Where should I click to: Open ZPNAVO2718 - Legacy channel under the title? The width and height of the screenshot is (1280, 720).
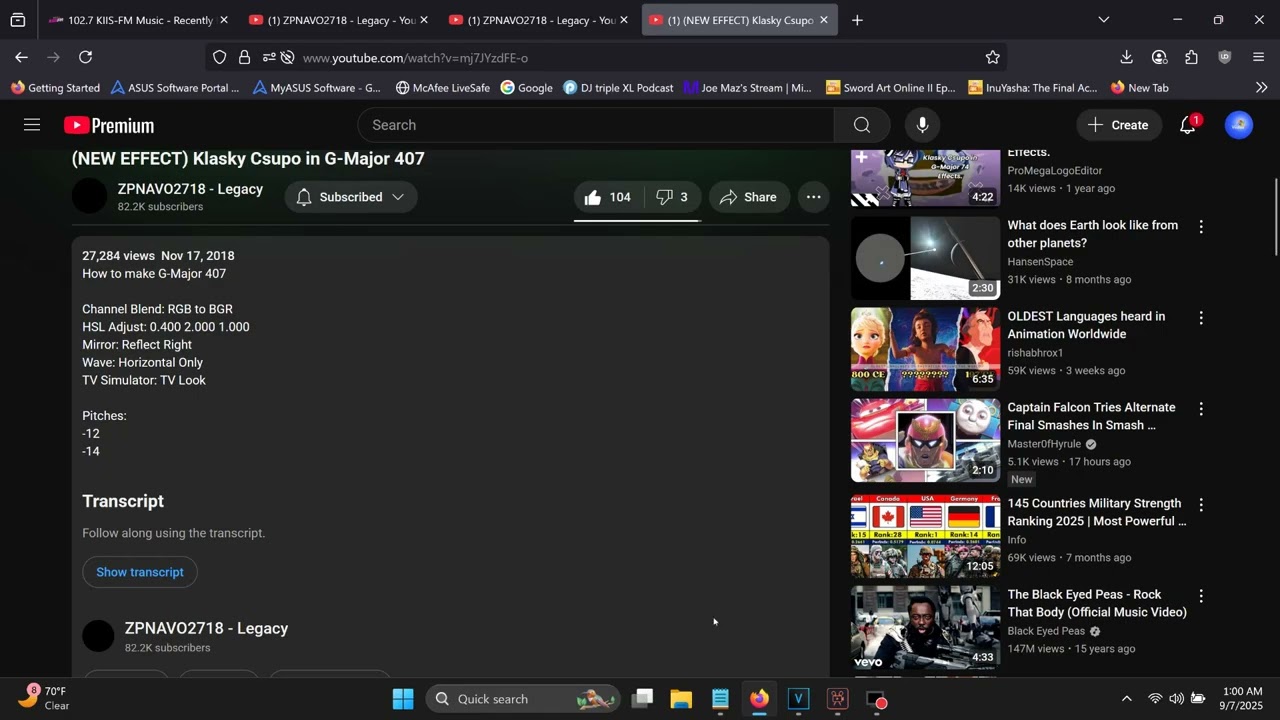[x=190, y=189]
